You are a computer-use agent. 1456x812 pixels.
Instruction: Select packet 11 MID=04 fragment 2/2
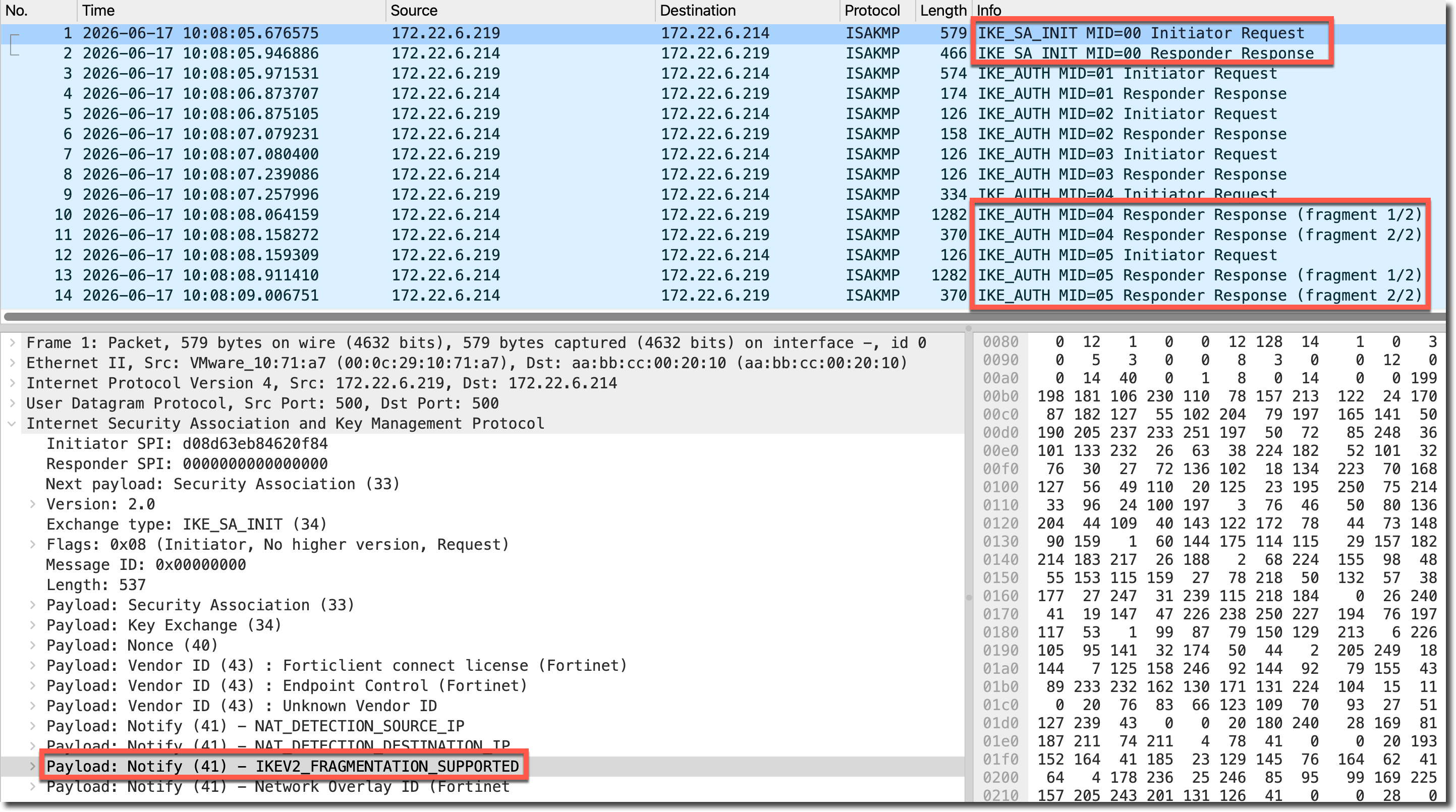[x=723, y=235]
